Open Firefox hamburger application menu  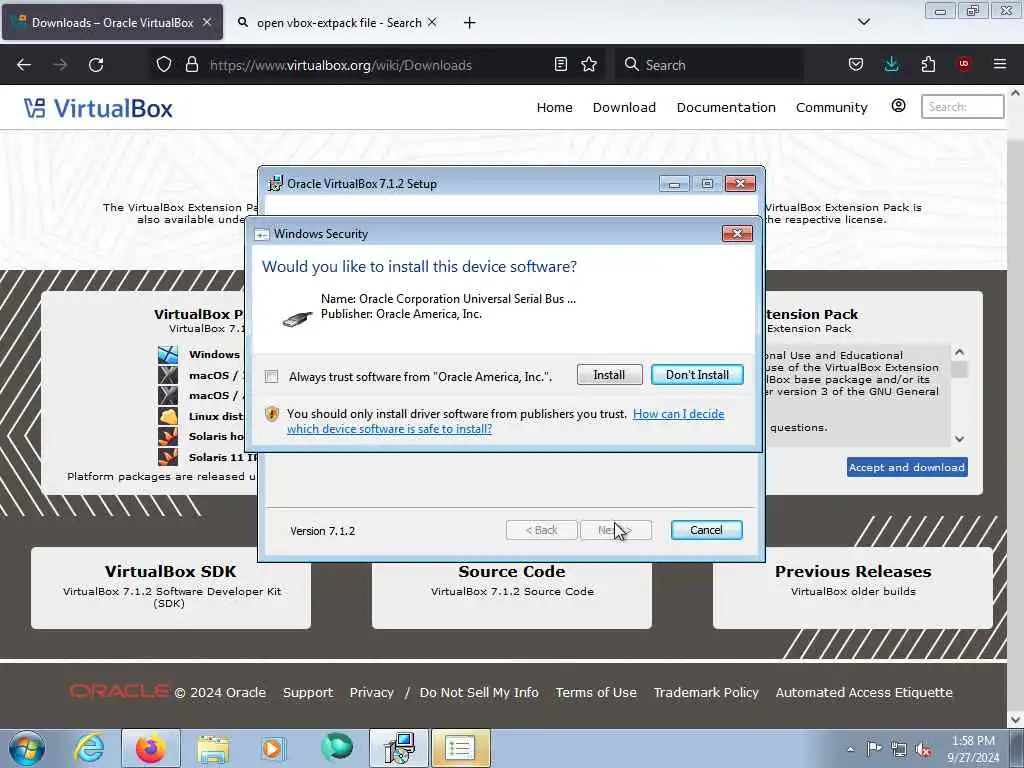[1000, 64]
